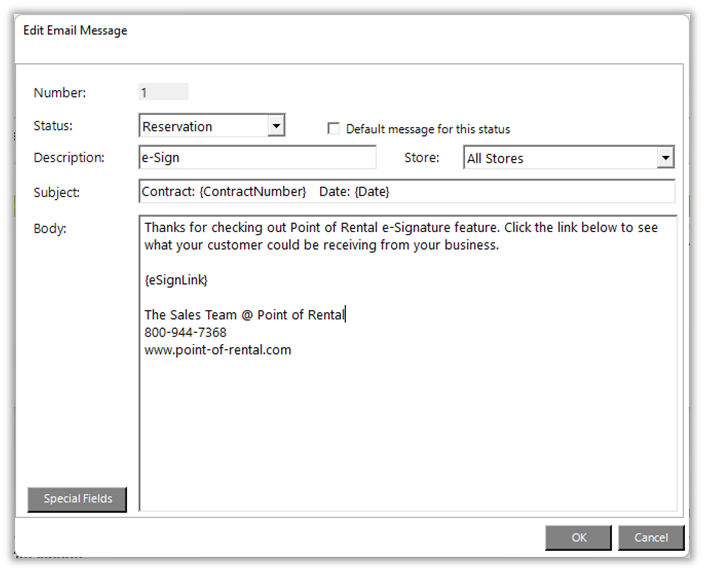Click the Store label text
The width and height of the screenshot is (704, 572).
coord(421,158)
